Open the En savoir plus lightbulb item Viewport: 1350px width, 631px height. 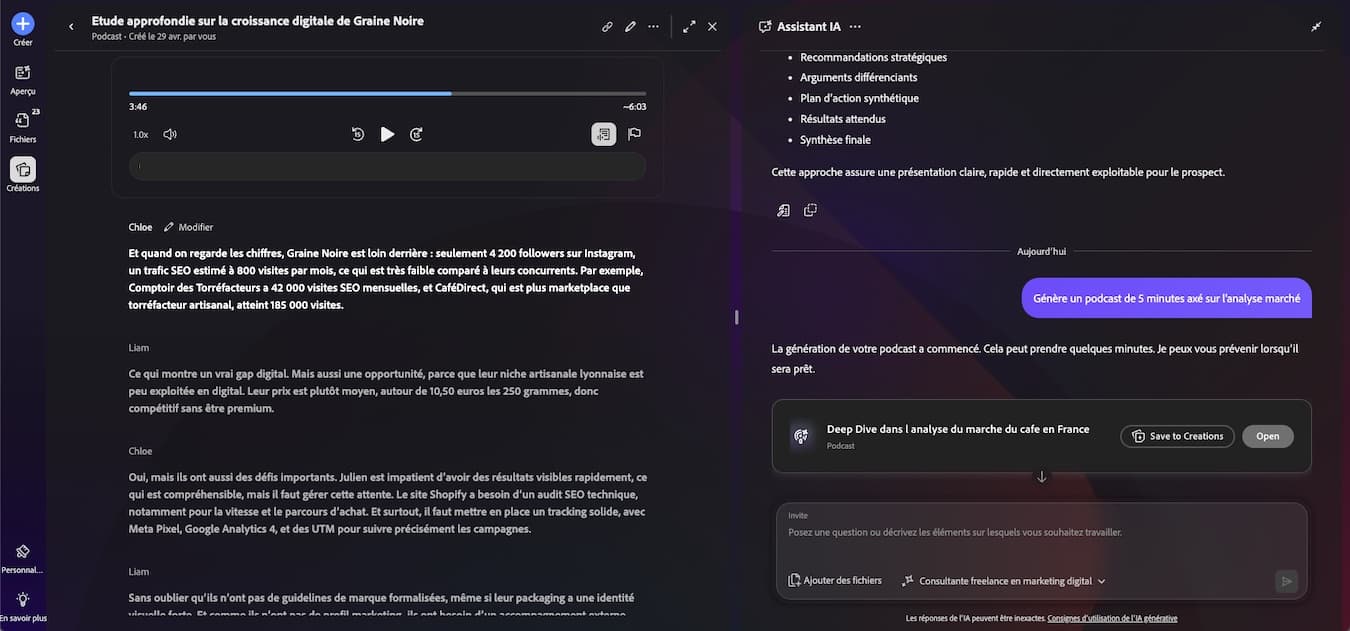click(x=22, y=604)
